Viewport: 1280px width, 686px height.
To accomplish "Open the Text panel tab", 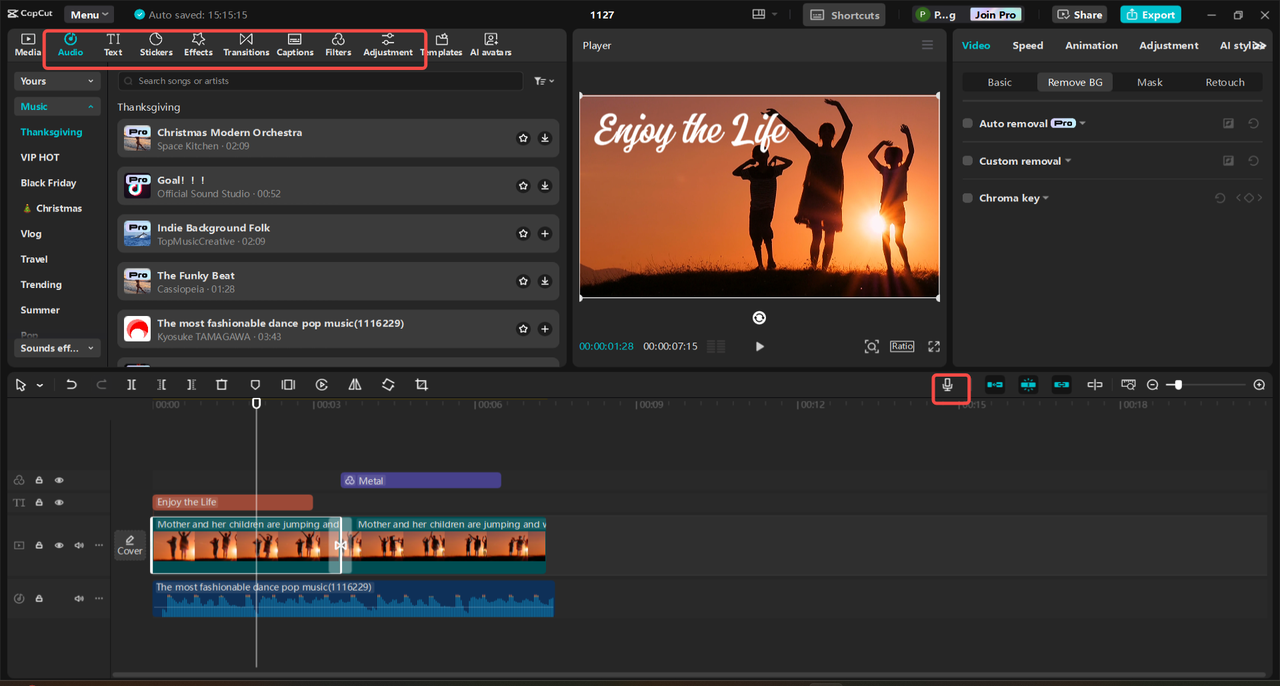I will pyautogui.click(x=113, y=45).
